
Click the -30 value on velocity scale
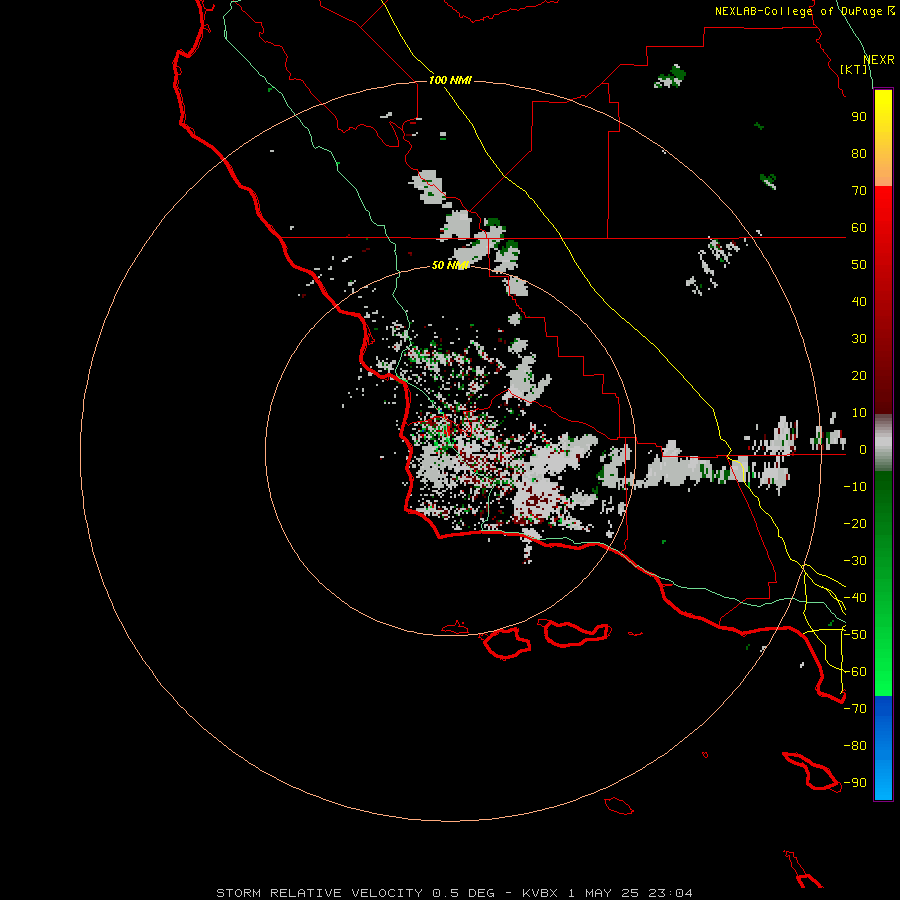[855, 561]
